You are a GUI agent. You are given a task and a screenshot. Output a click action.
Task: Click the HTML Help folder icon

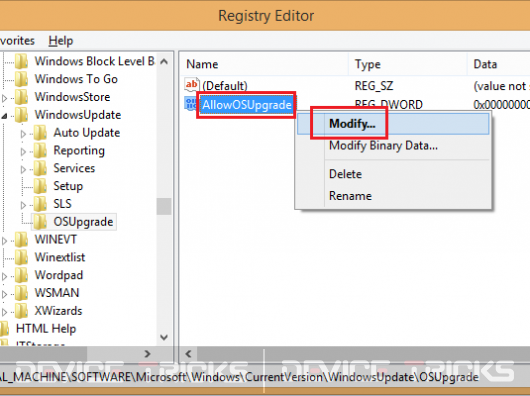pos(4,328)
